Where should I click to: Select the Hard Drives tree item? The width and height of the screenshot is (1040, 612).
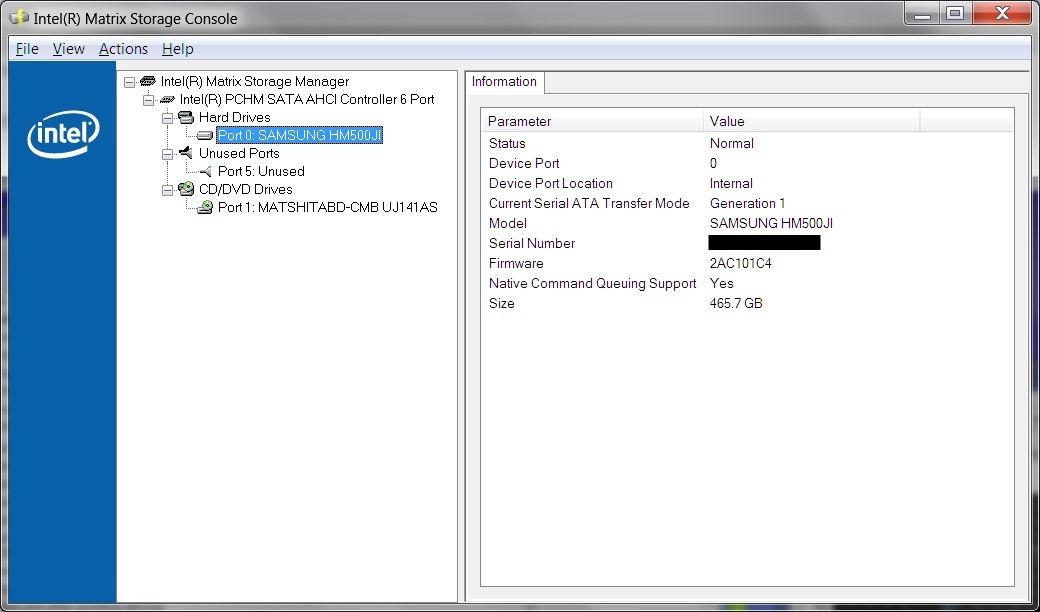(235, 117)
